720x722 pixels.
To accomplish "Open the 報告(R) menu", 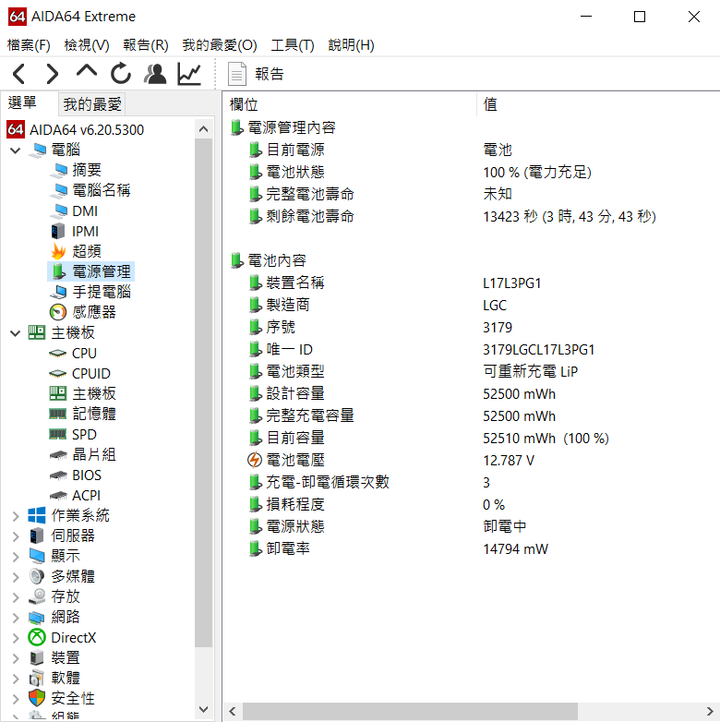I will [145, 45].
